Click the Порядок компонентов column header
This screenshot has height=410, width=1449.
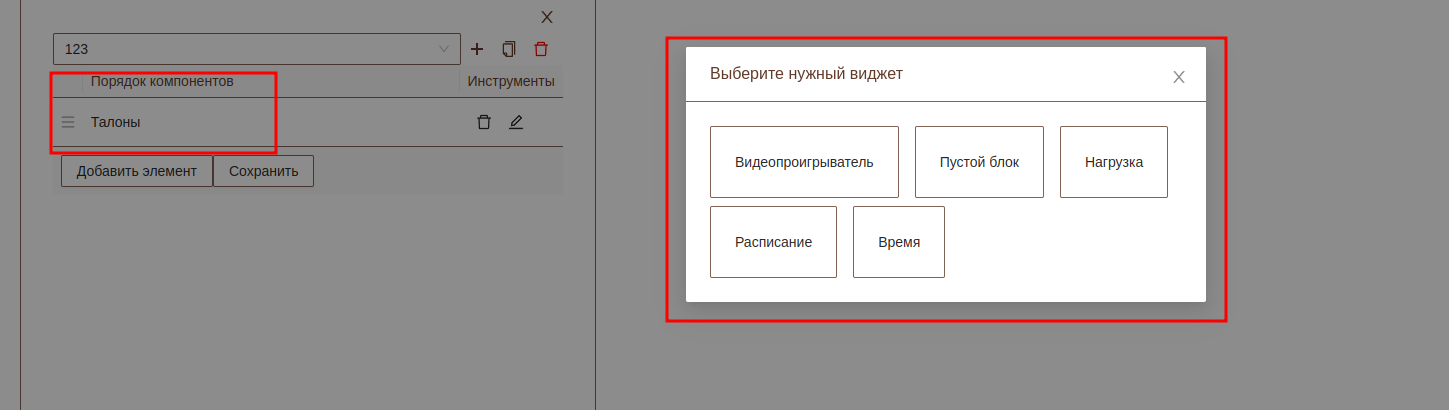162,81
